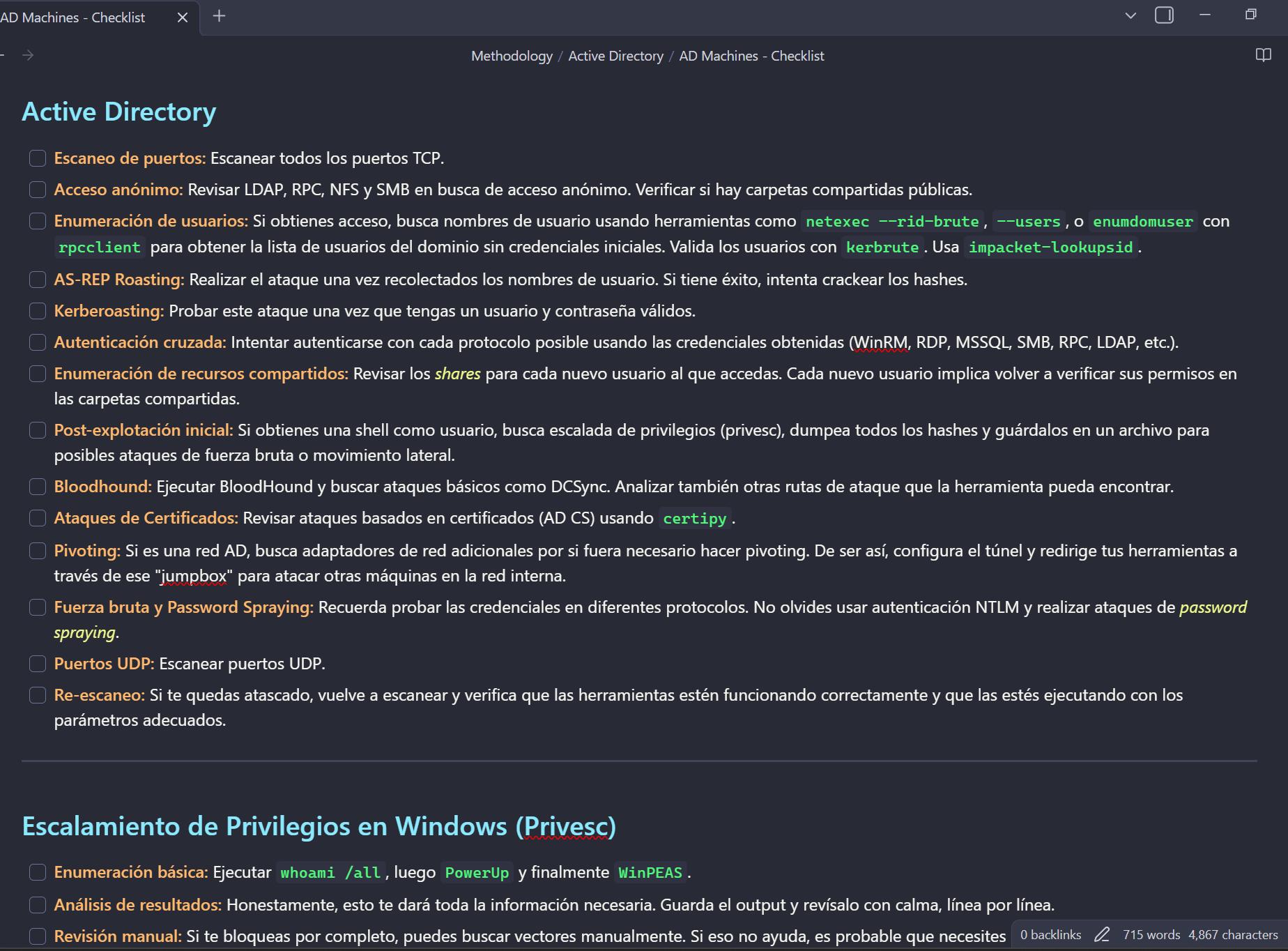The height and width of the screenshot is (951, 1288).
Task: Click the Active Directory heading
Action: click(119, 112)
